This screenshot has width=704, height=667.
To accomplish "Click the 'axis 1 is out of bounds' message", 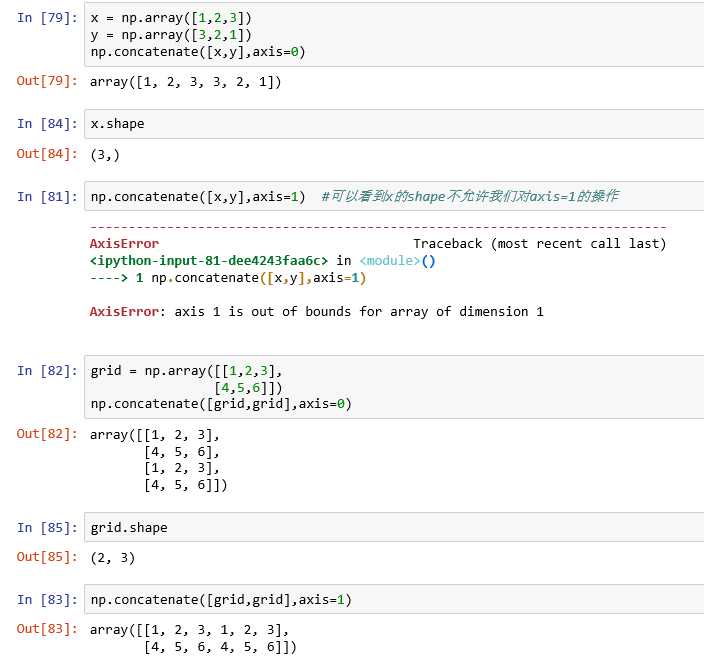I will tap(359, 312).
